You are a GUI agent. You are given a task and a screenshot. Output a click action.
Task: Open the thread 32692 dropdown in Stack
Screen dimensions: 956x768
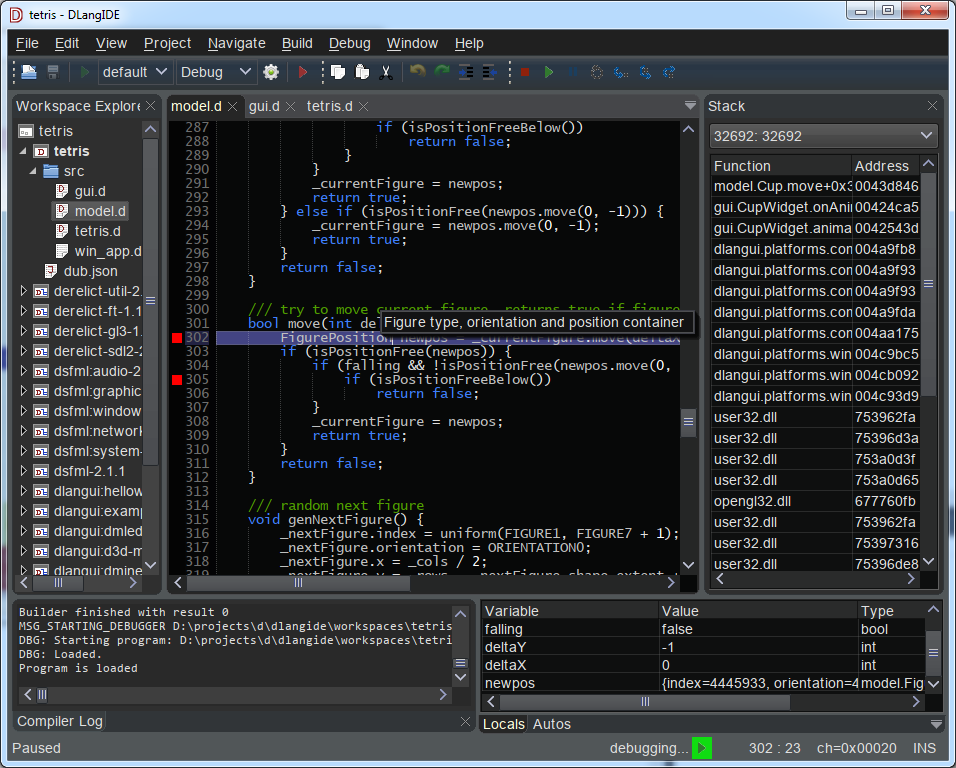point(823,136)
